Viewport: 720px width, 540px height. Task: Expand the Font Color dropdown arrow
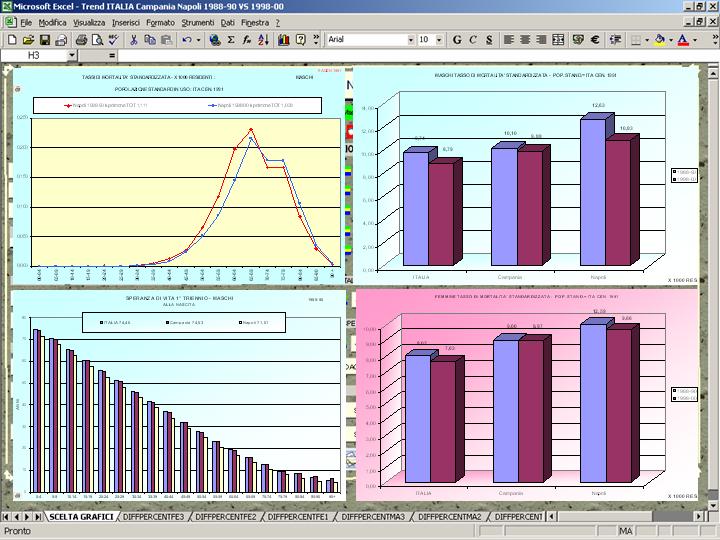[695, 40]
